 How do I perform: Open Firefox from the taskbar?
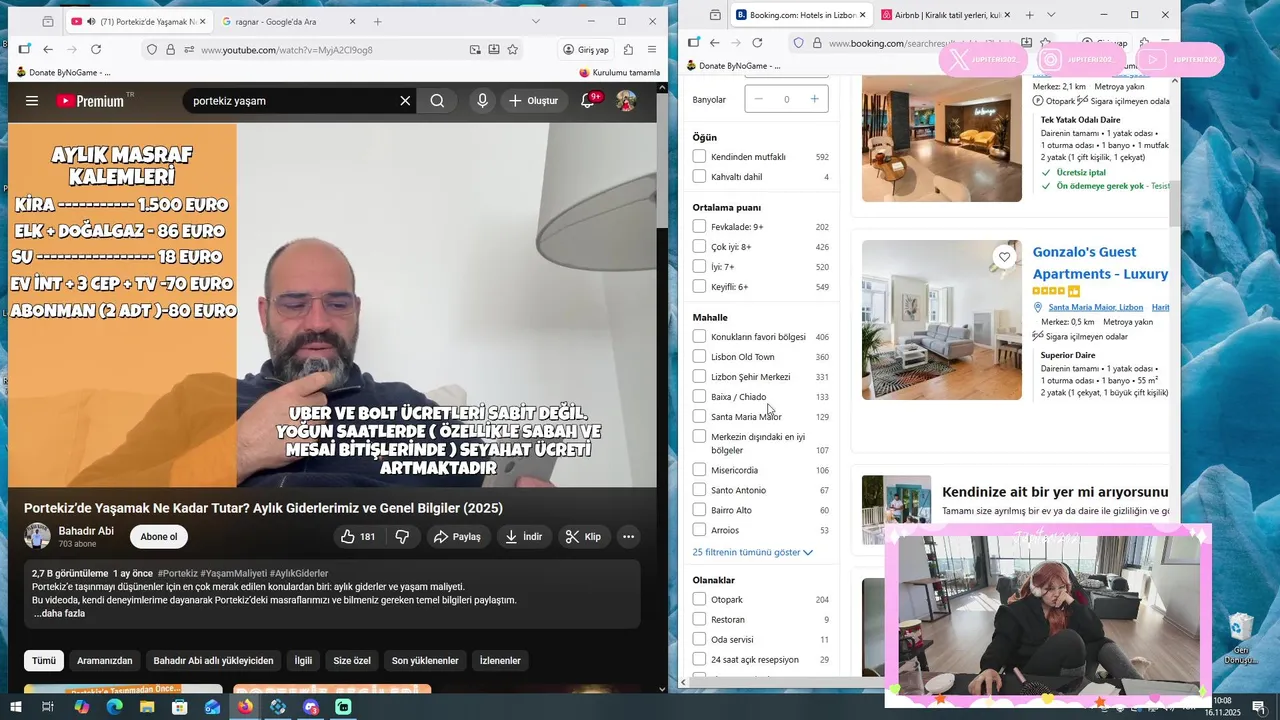(245, 707)
